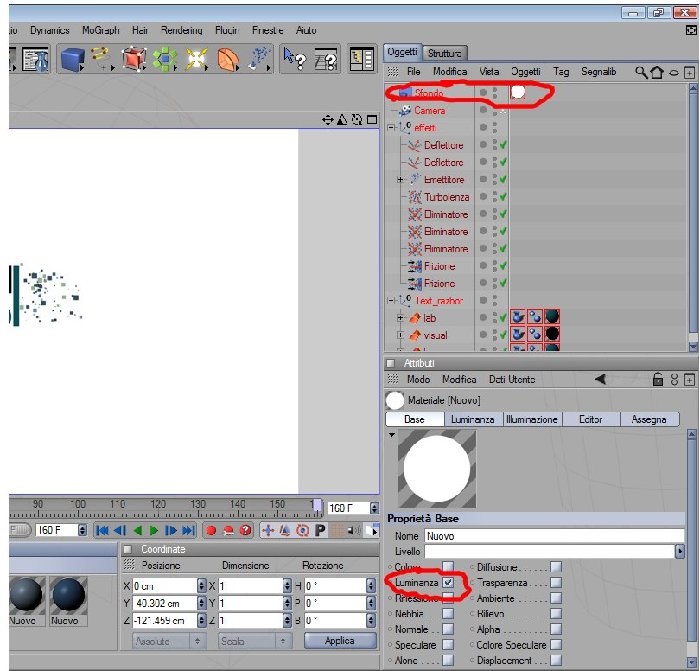Open the Dati Utente menu in Attributi
This screenshot has width=700, height=671.
click(x=512, y=379)
